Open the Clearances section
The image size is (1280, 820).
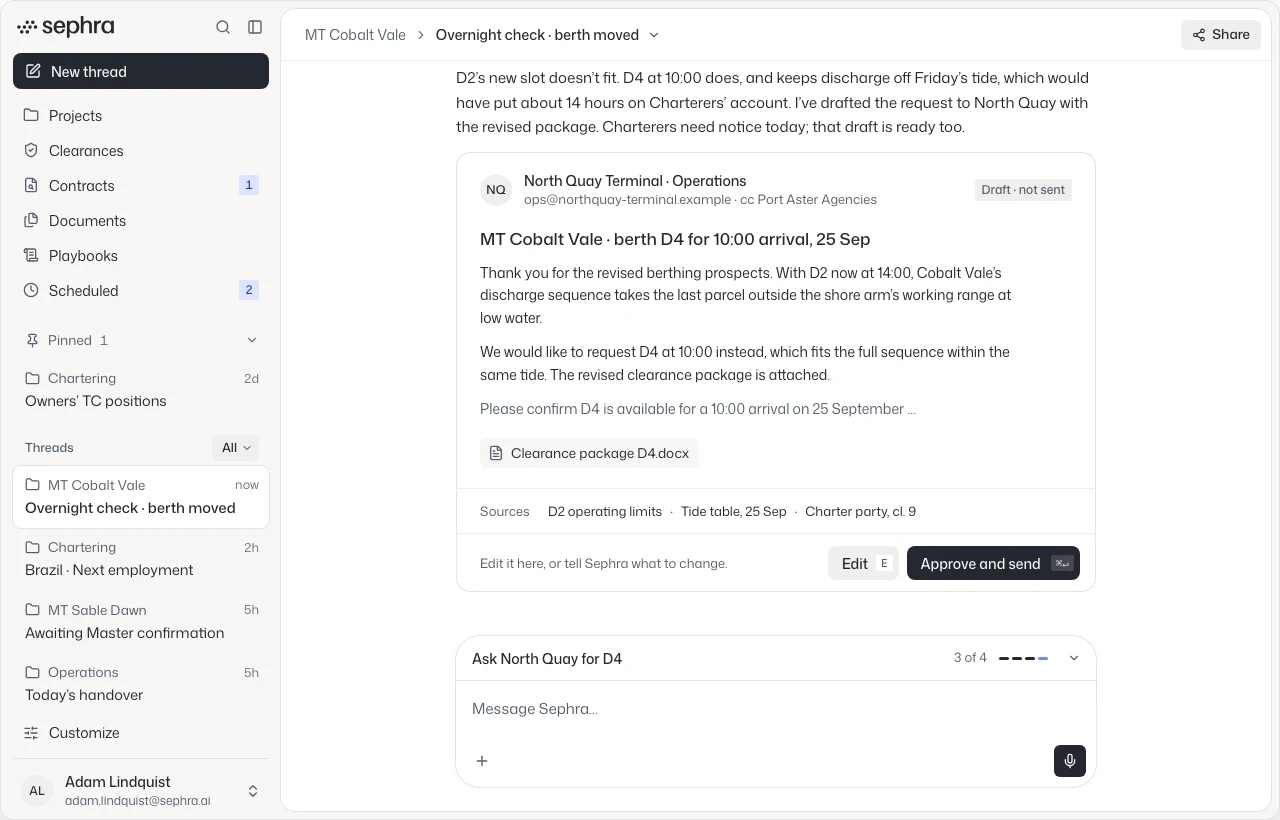[x=141, y=151]
